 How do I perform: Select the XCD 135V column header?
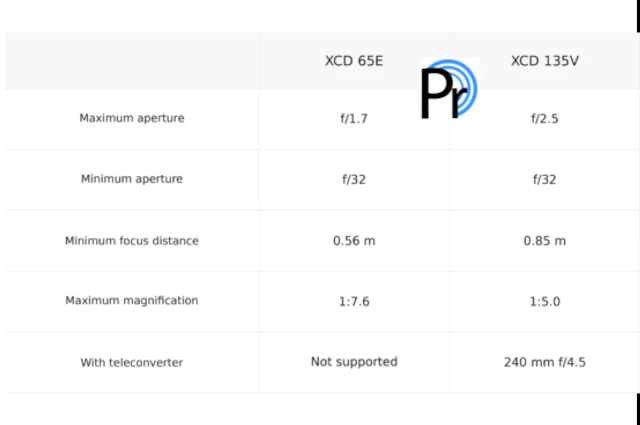[x=544, y=61]
